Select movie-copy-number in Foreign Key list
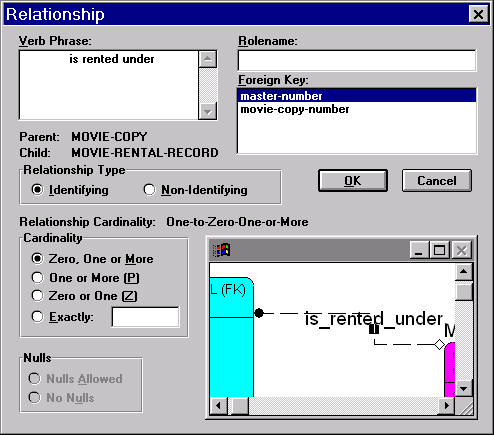 pyautogui.click(x=357, y=109)
